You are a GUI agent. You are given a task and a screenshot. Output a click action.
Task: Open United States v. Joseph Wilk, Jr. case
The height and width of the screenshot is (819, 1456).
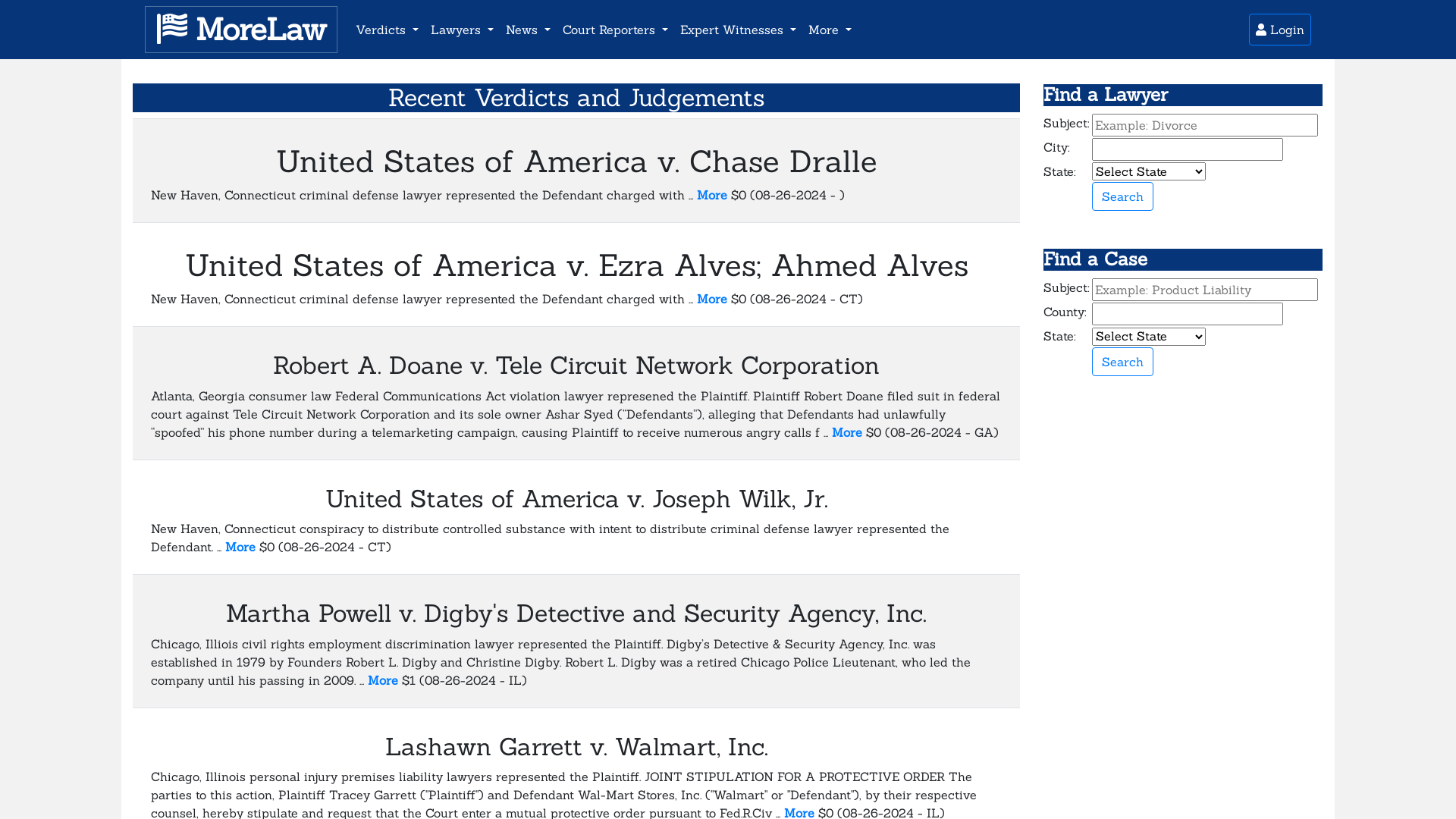(x=576, y=499)
